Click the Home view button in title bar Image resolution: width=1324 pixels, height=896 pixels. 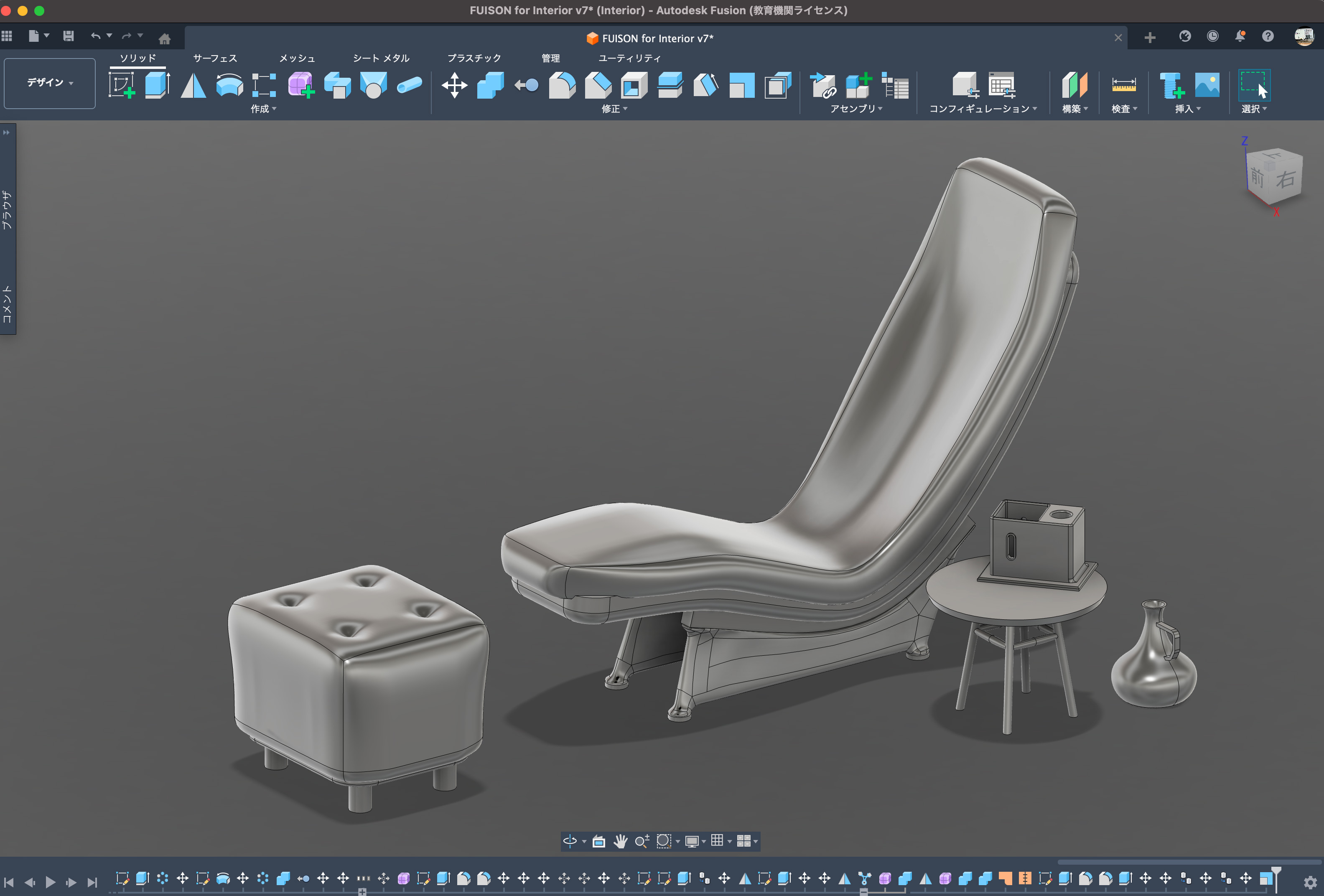(x=165, y=39)
